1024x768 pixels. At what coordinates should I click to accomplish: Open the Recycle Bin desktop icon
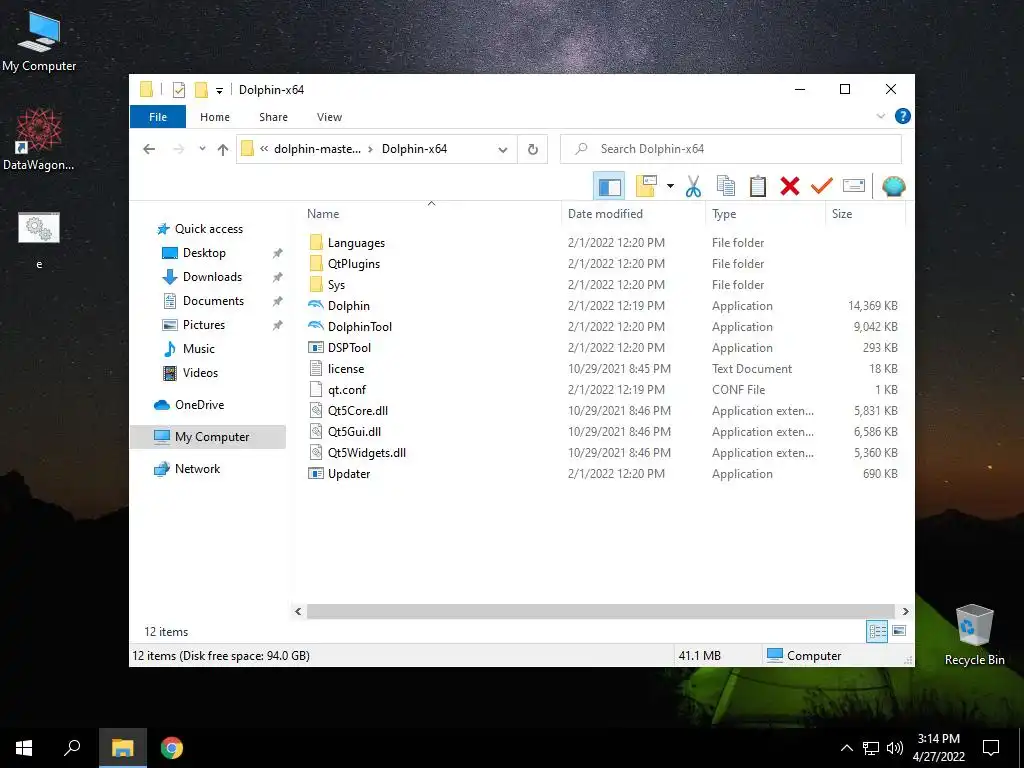(x=974, y=635)
